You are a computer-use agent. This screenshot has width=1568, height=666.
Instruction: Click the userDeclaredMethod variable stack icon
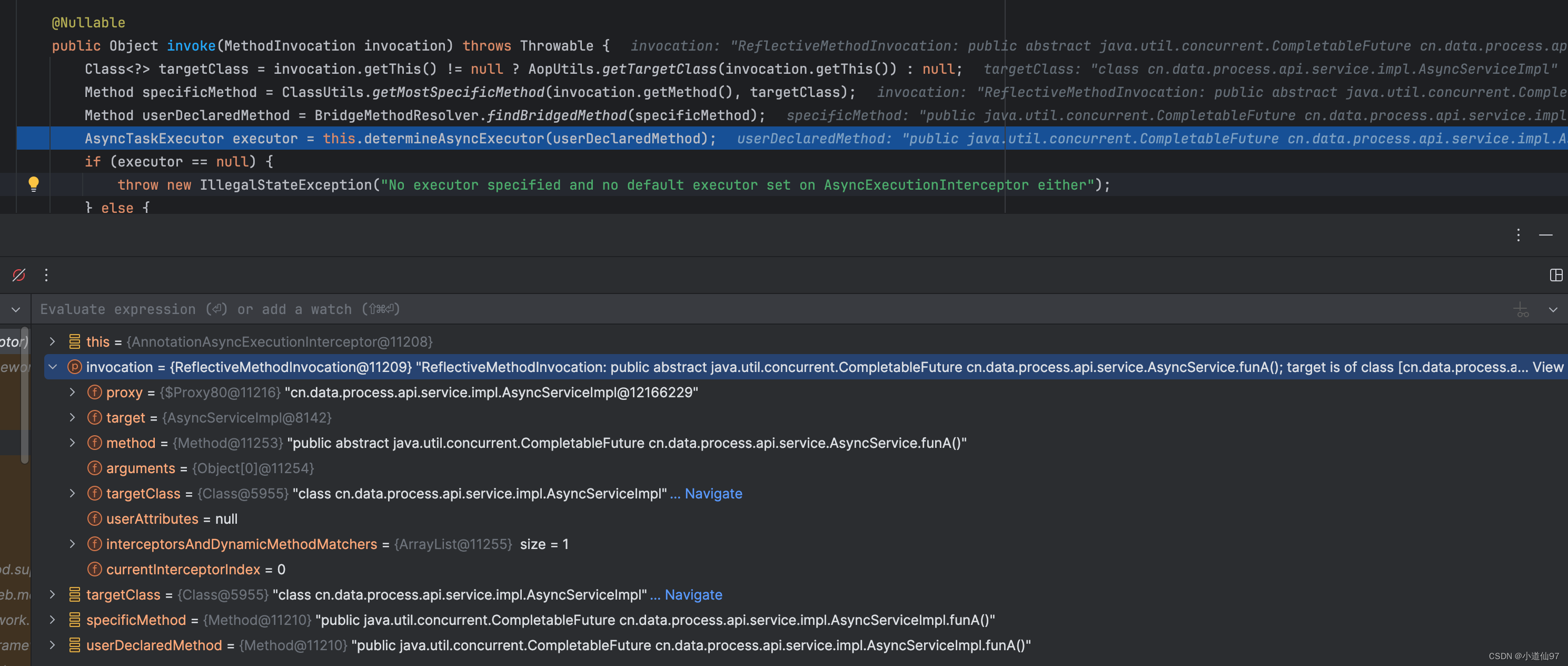pyautogui.click(x=74, y=645)
